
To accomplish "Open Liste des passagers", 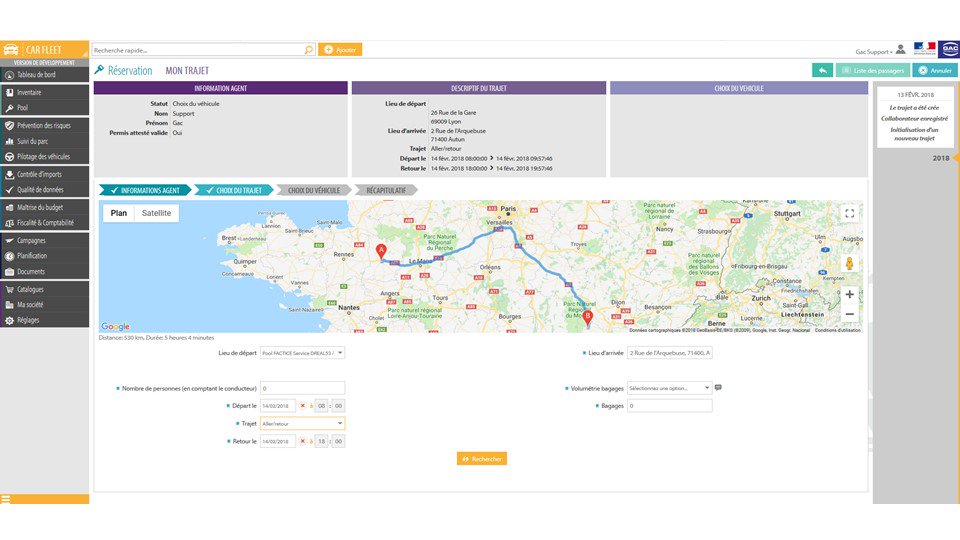I will [872, 70].
